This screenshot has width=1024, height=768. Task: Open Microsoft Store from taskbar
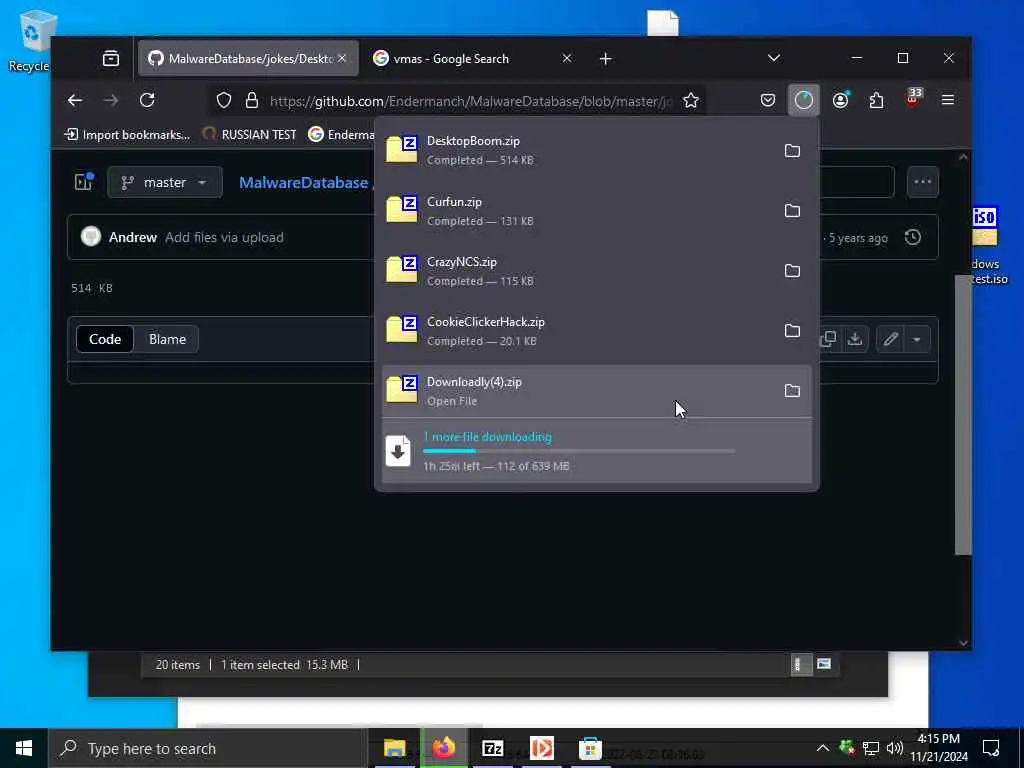(x=590, y=748)
